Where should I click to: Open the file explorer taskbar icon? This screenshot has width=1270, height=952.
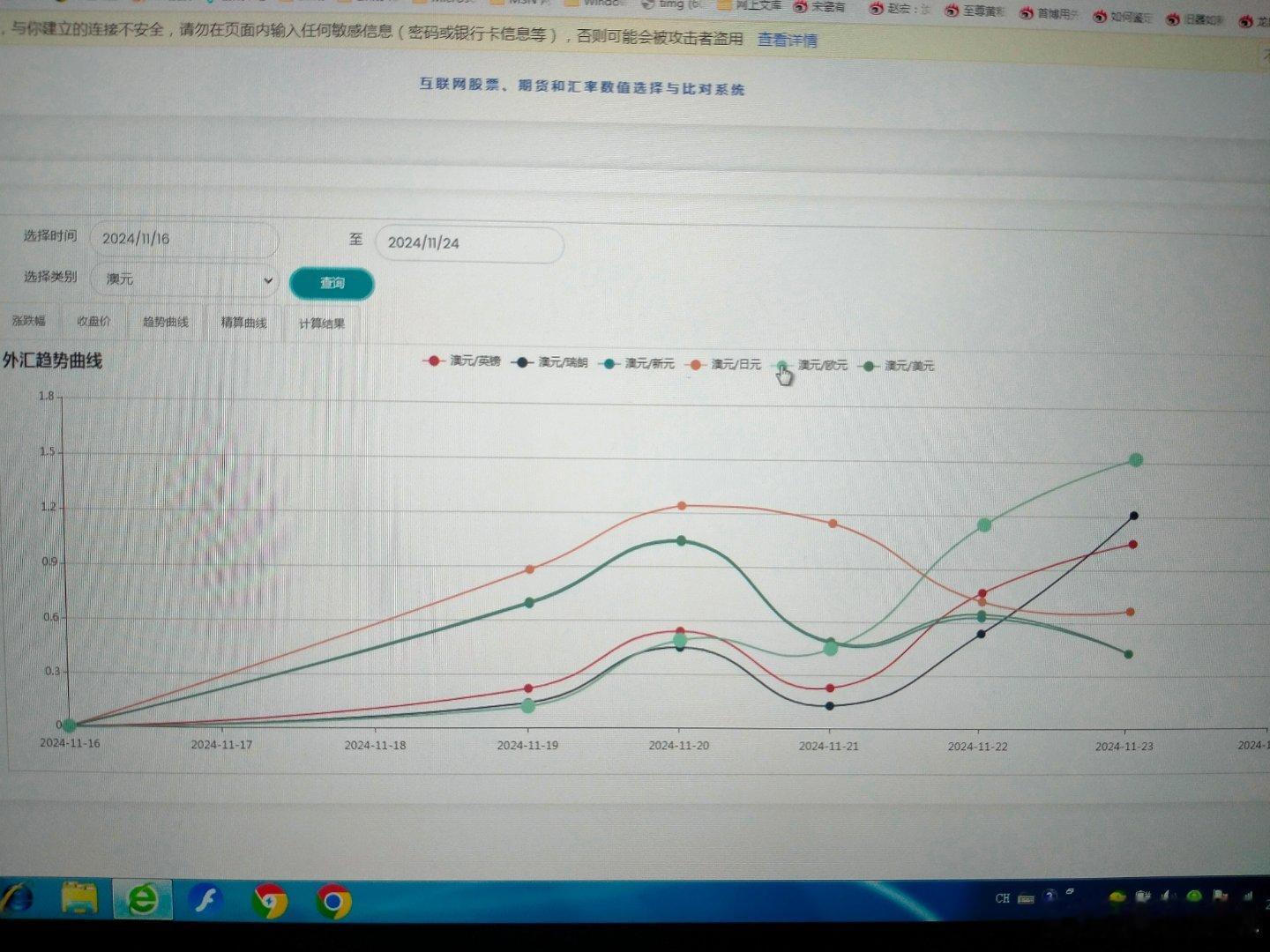[x=79, y=898]
